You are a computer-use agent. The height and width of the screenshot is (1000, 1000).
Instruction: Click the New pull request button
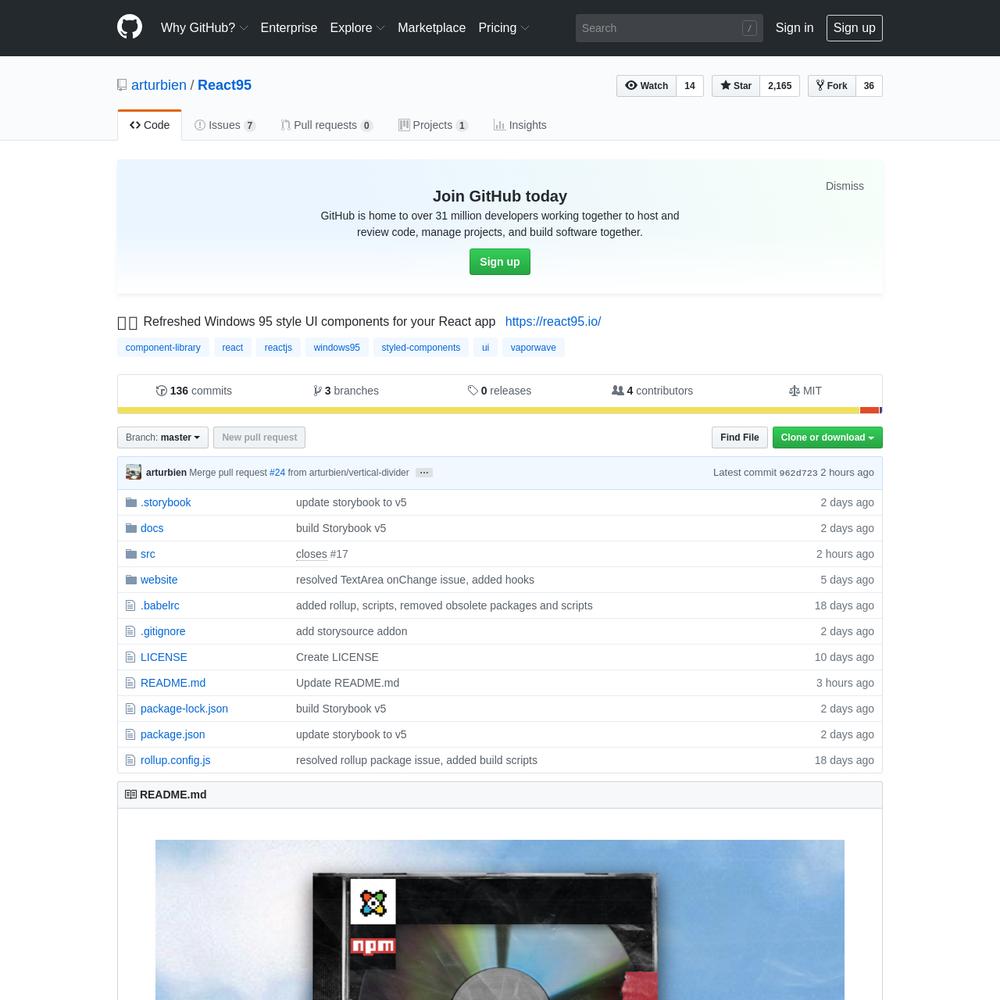[x=260, y=438]
